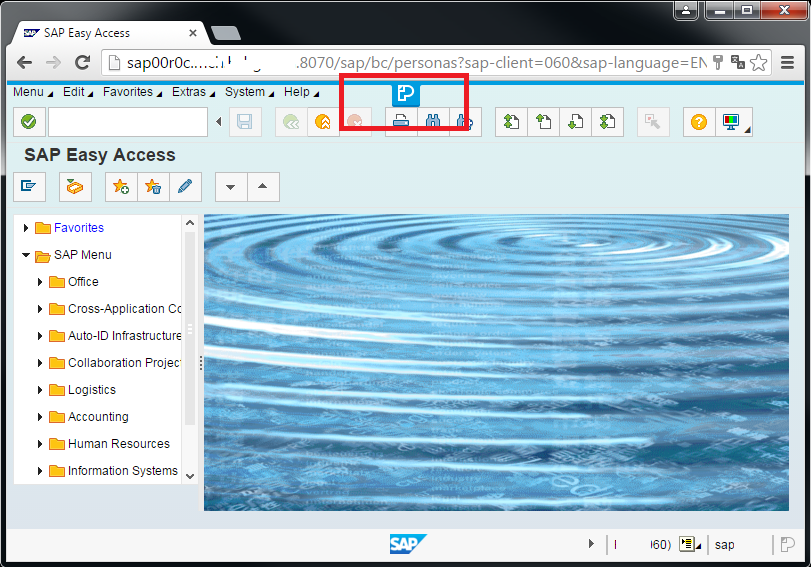
Task: Bookmark this page with the star icon
Action: click(758, 63)
